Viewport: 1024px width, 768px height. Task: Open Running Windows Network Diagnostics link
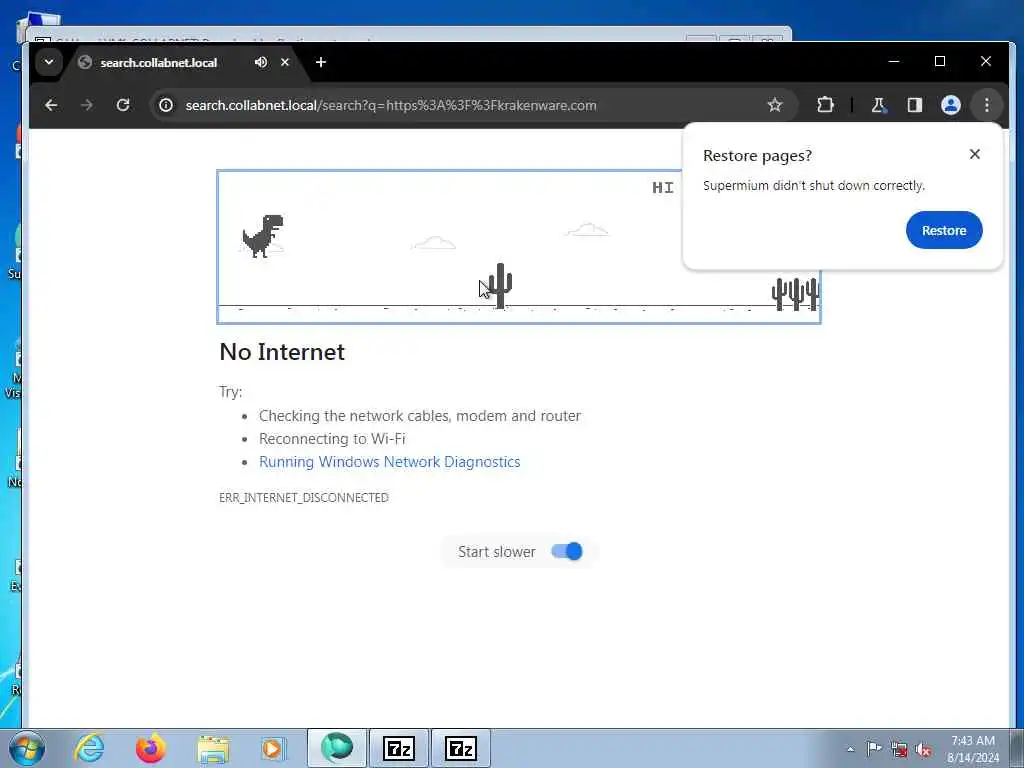click(389, 462)
